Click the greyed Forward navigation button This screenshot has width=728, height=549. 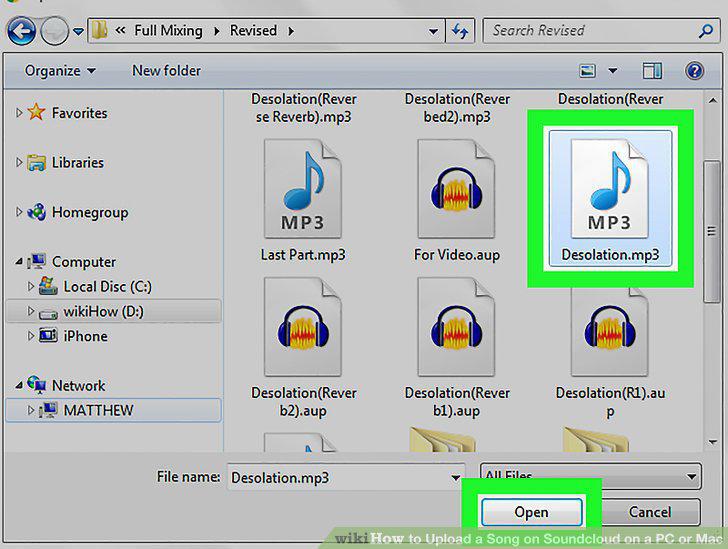coord(54,31)
